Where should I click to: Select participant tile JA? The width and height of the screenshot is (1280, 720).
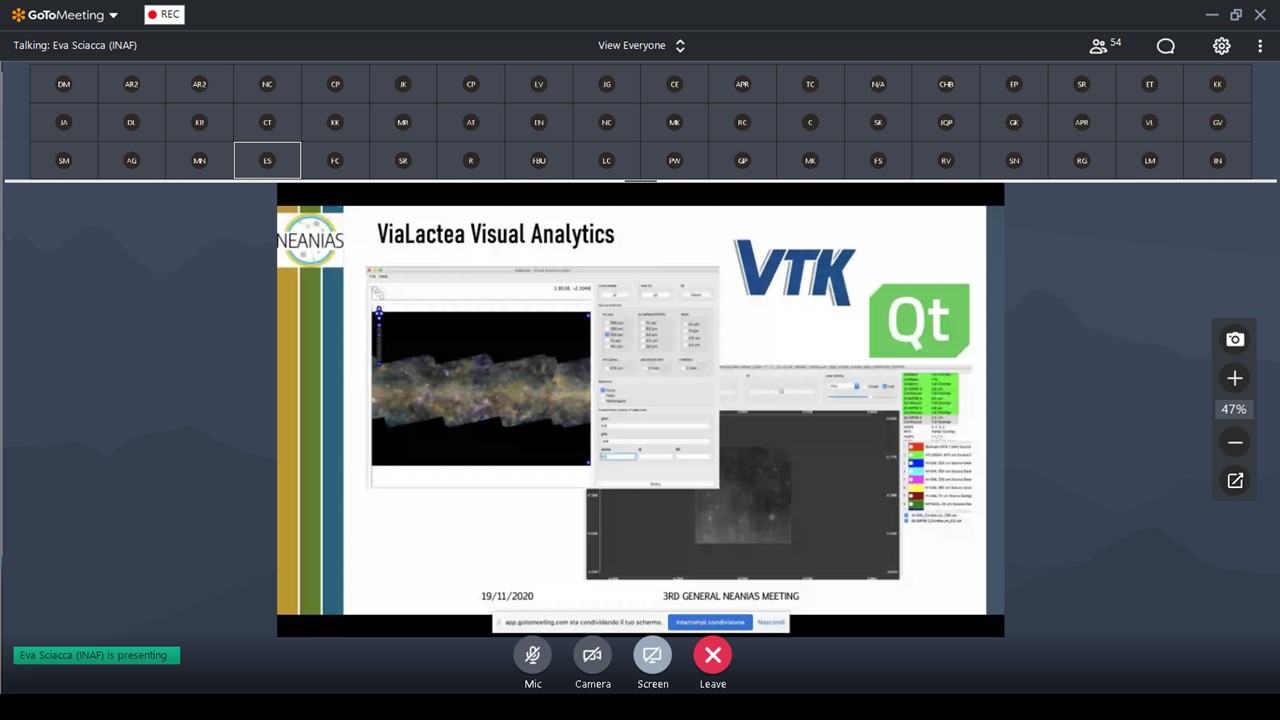64,123
